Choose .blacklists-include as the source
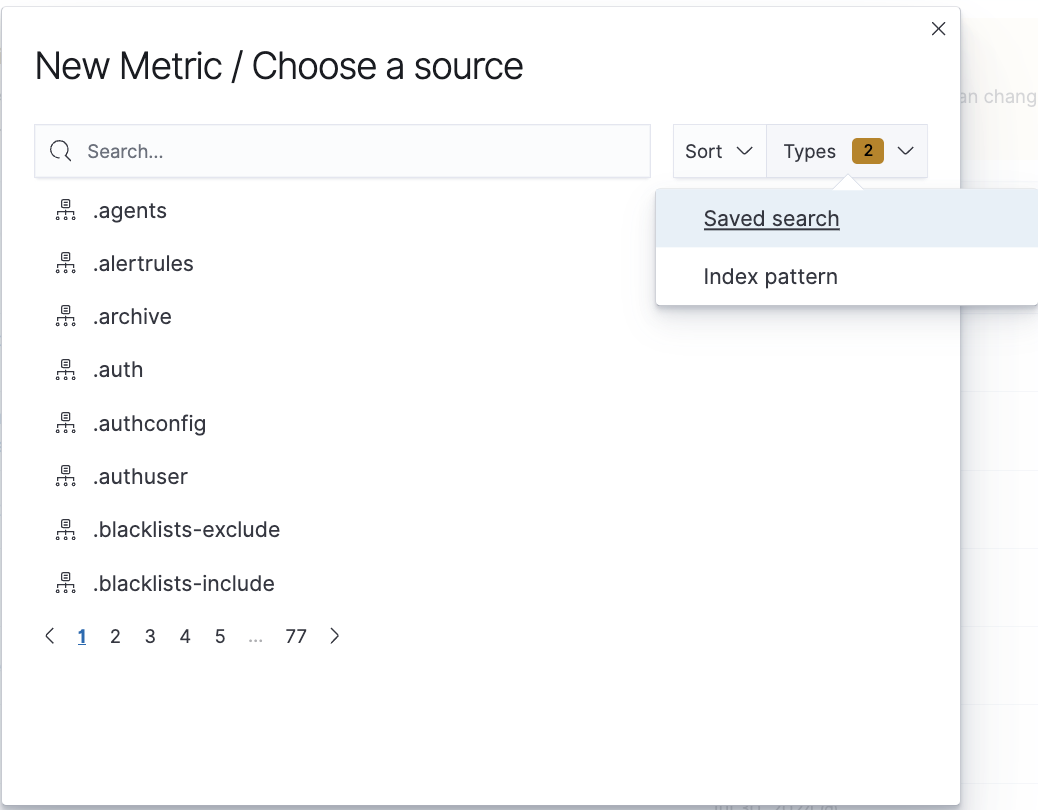The height and width of the screenshot is (810, 1038). coord(184,583)
